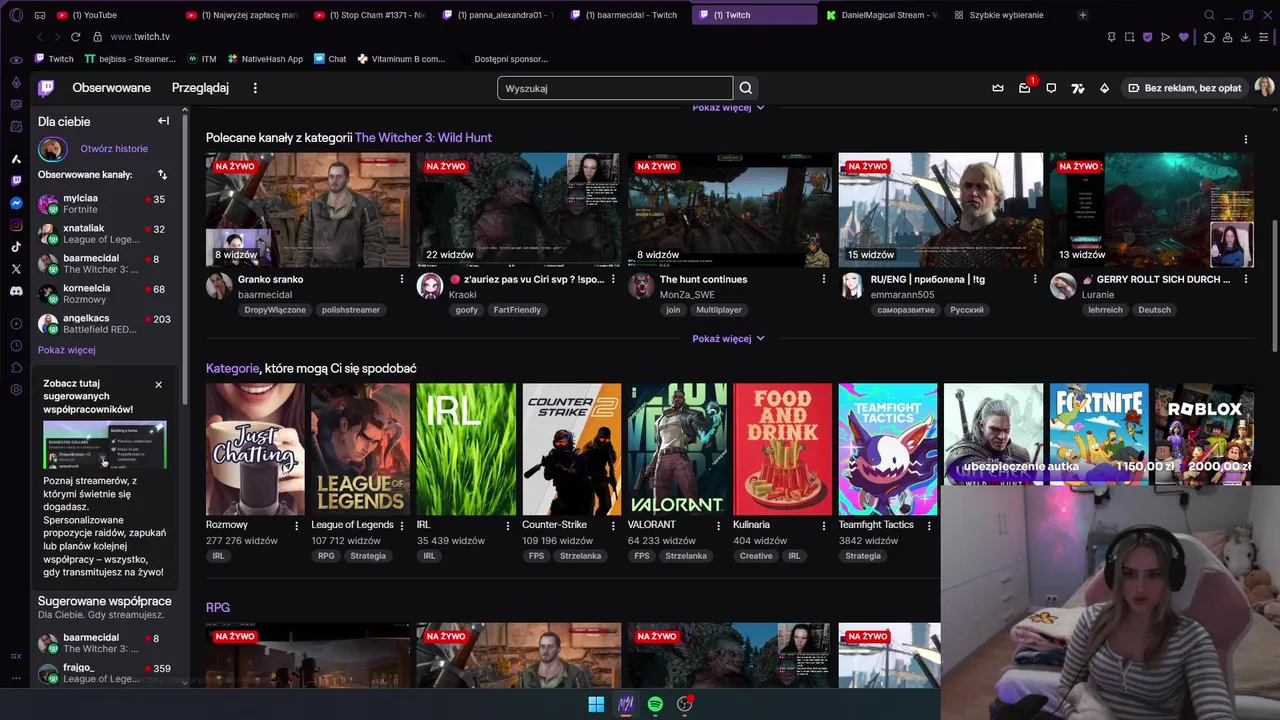Screen dimensions: 1280x720
Task: Click Pokaż więcej in sidebar
Action: coord(66,350)
